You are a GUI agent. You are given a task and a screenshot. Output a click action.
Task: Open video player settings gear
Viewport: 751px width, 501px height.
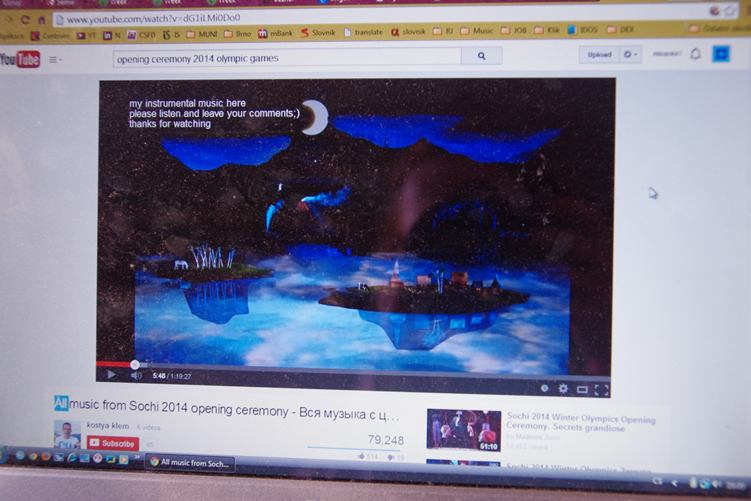point(563,388)
